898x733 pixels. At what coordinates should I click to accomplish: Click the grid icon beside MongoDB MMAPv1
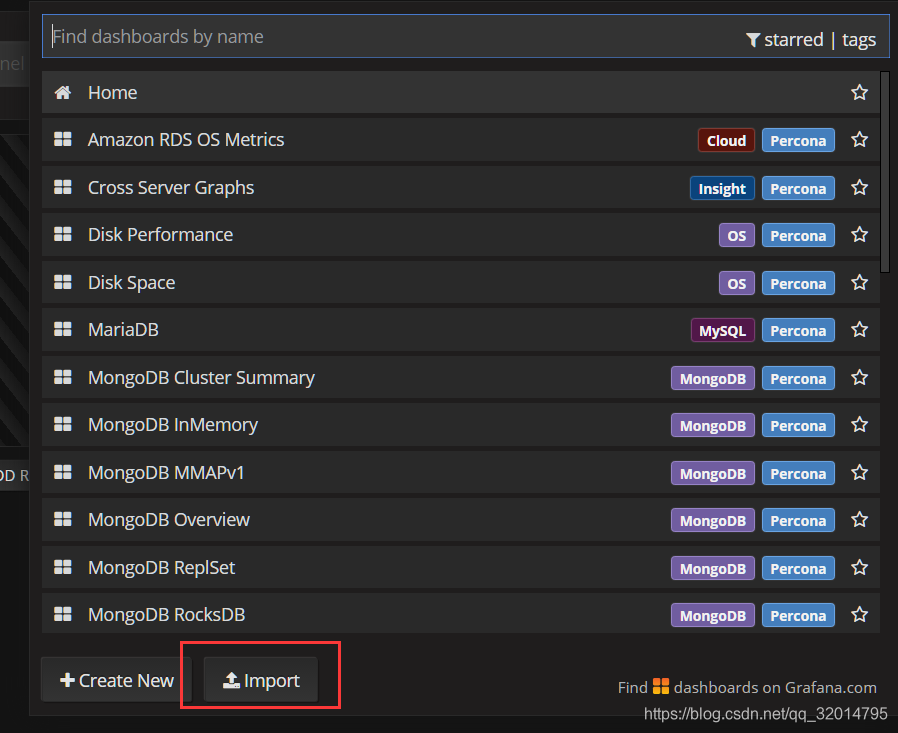pyautogui.click(x=62, y=472)
